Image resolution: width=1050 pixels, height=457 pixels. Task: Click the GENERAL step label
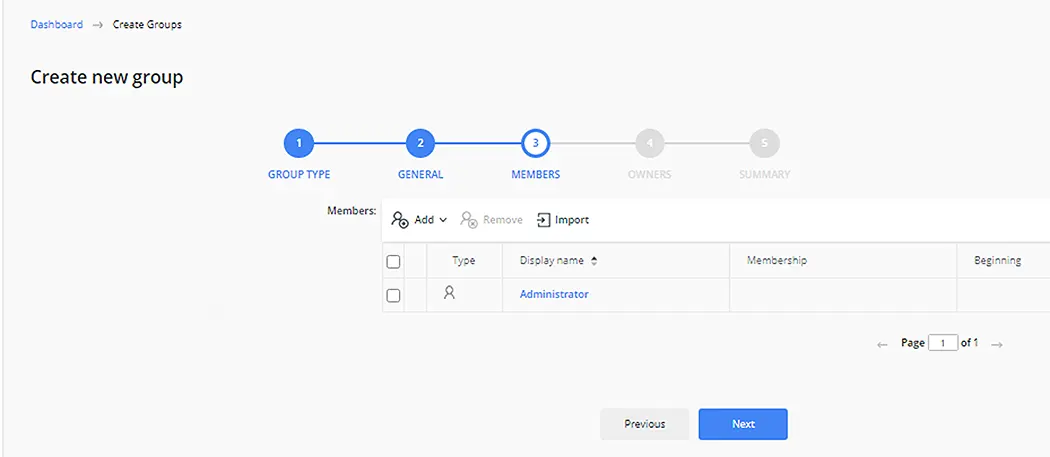click(x=421, y=174)
